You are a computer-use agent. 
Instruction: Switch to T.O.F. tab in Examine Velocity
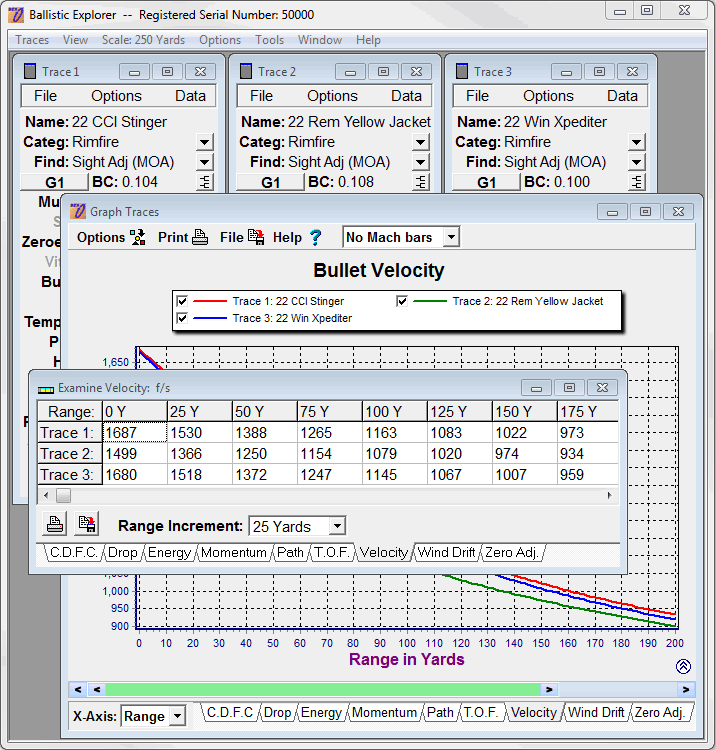click(331, 552)
